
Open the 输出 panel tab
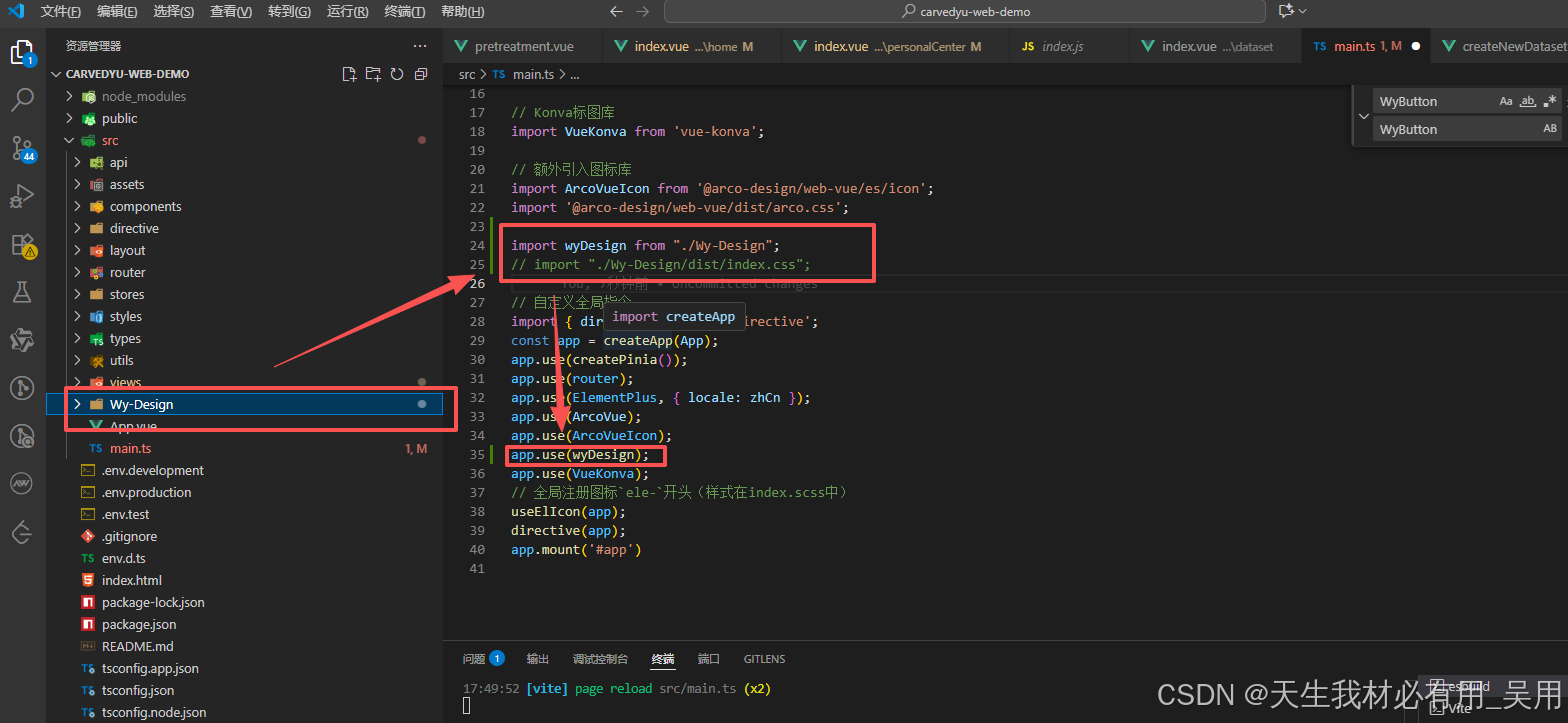point(538,659)
